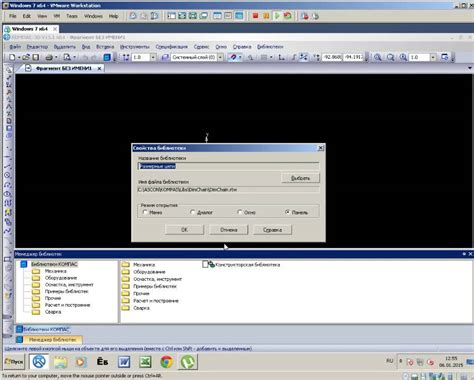Select Оснастка, инструмент folder in right list
This screenshot has height=380, width=474.
pyautogui.click(x=157, y=279)
